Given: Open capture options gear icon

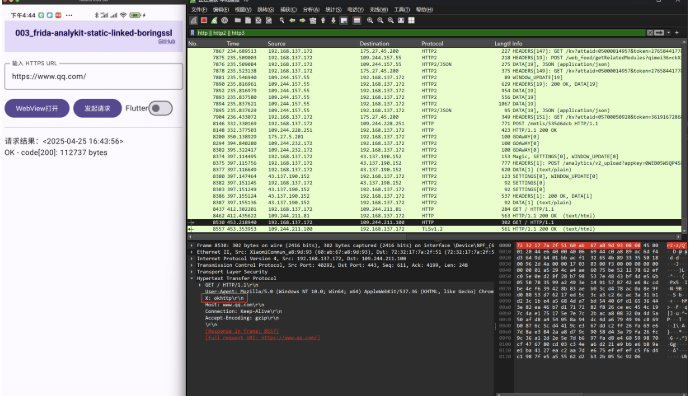Looking at the screenshot, I should coord(224,20).
